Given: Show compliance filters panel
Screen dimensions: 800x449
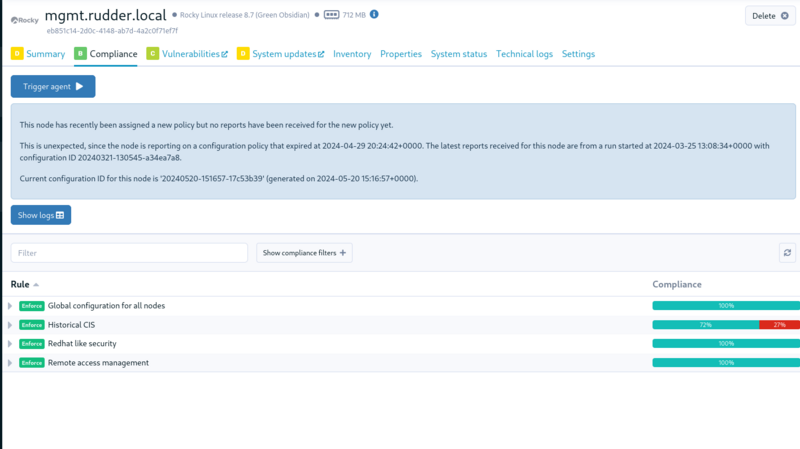Looking at the screenshot, I should pos(304,253).
